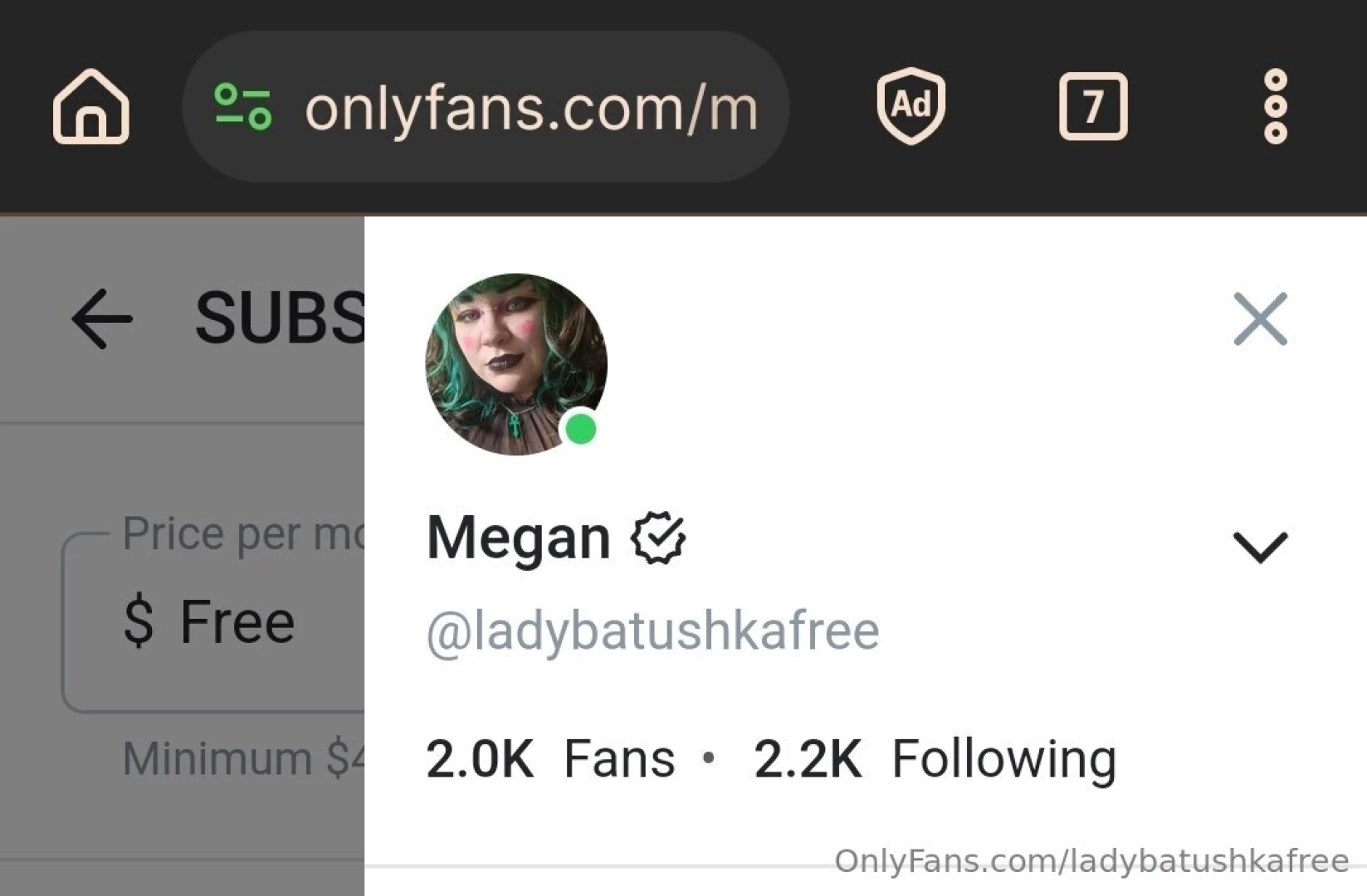Open the 2.0K Fans count
The width and height of the screenshot is (1367, 896).
coord(549,757)
